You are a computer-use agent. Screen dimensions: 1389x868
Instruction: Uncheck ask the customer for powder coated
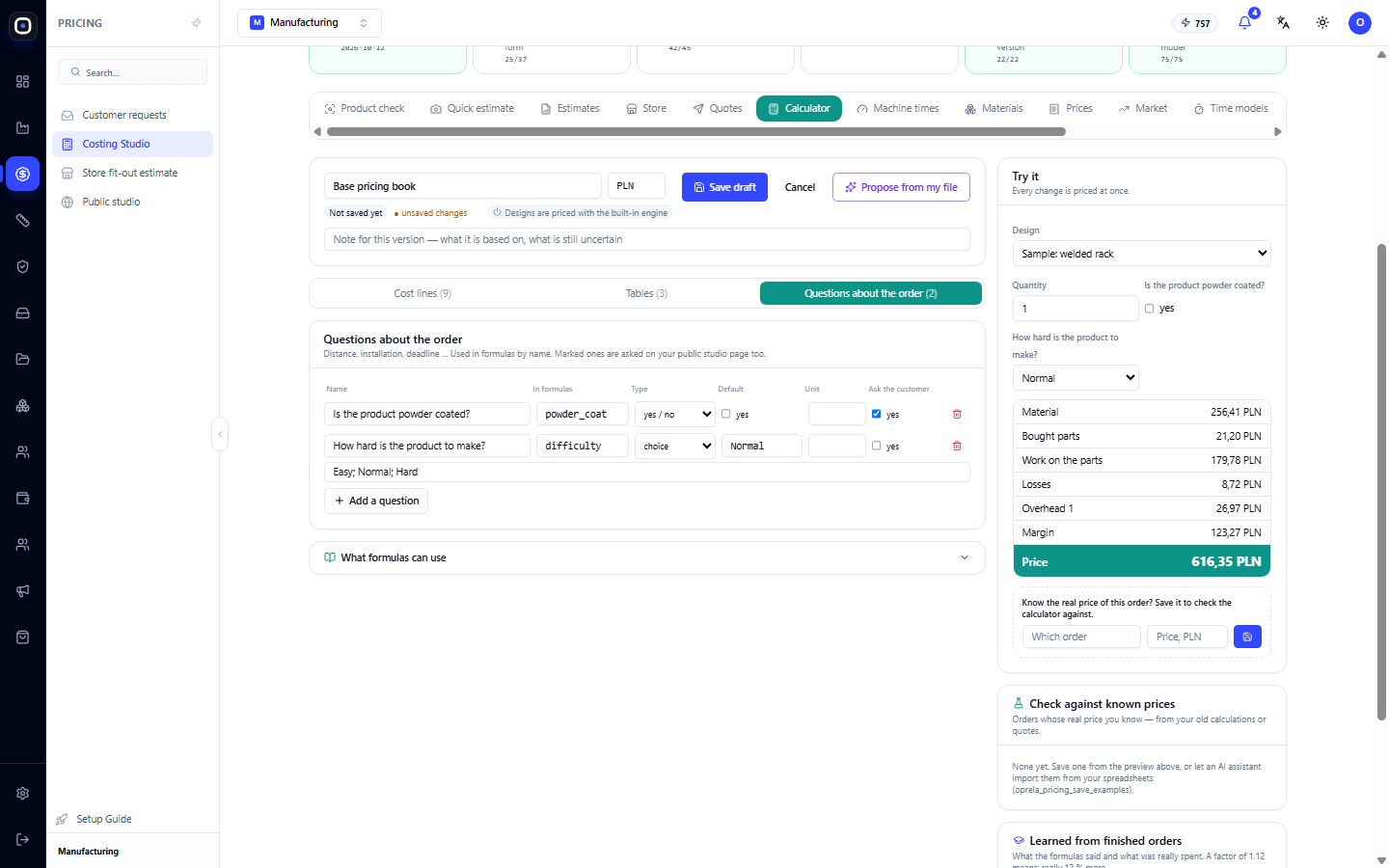click(x=876, y=414)
